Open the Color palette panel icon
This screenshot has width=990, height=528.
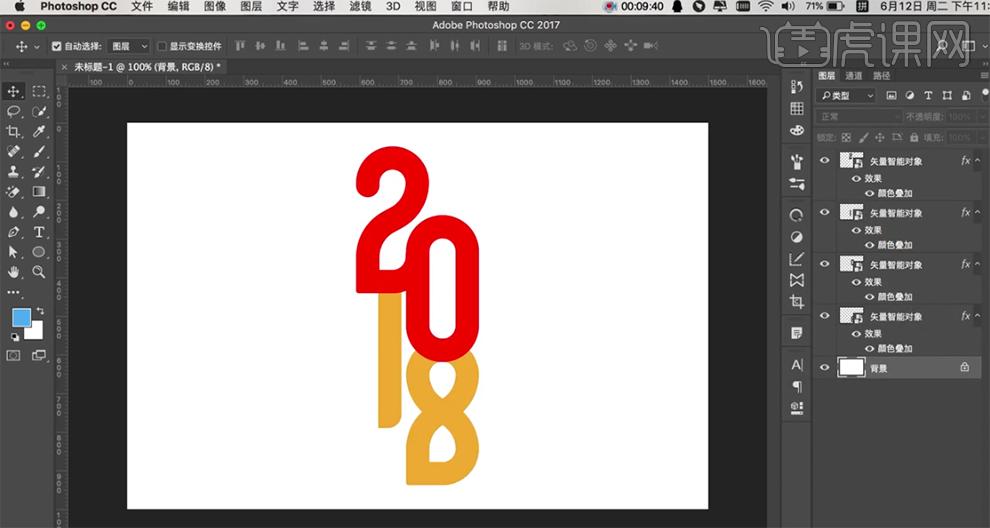coord(797,130)
